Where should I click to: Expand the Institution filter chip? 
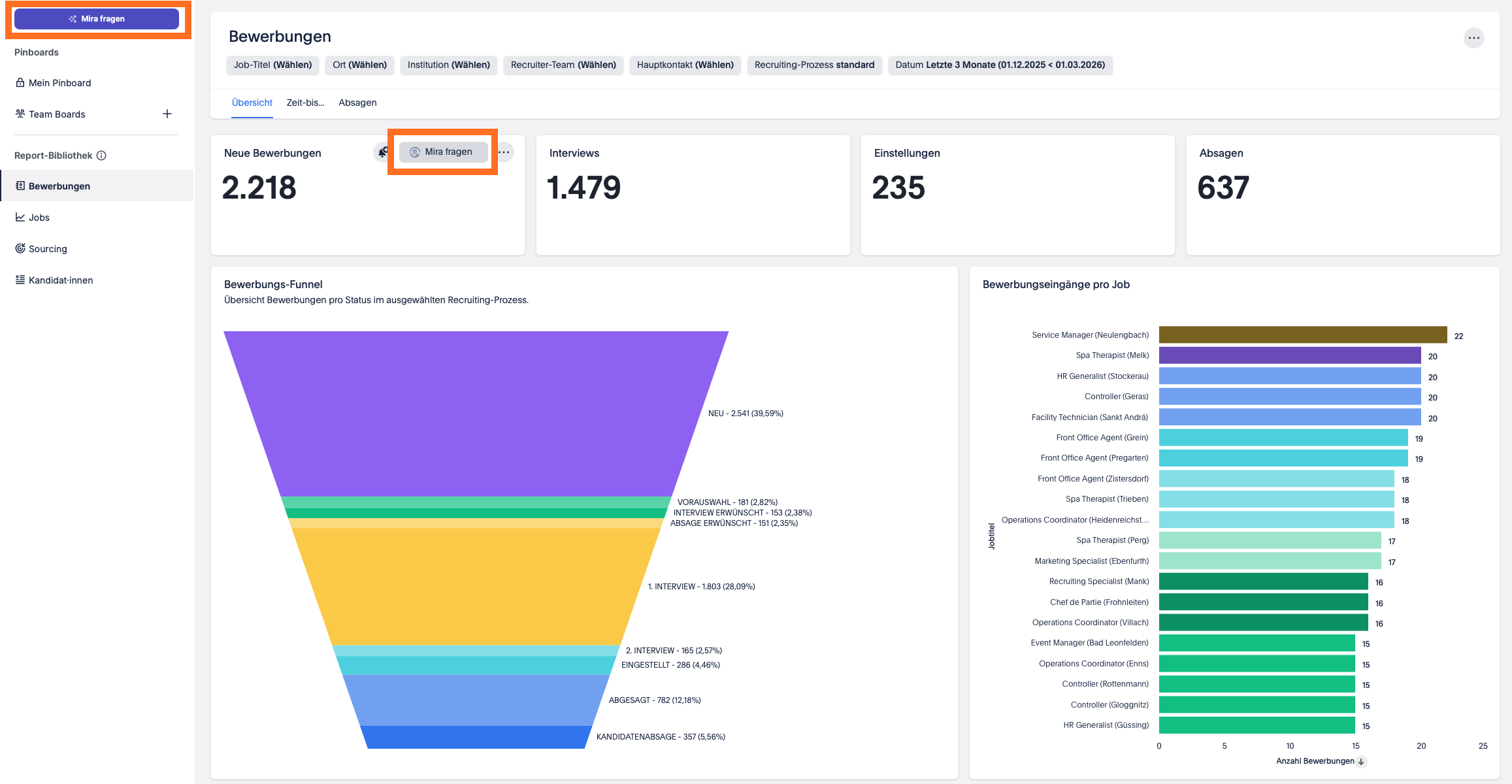[448, 65]
